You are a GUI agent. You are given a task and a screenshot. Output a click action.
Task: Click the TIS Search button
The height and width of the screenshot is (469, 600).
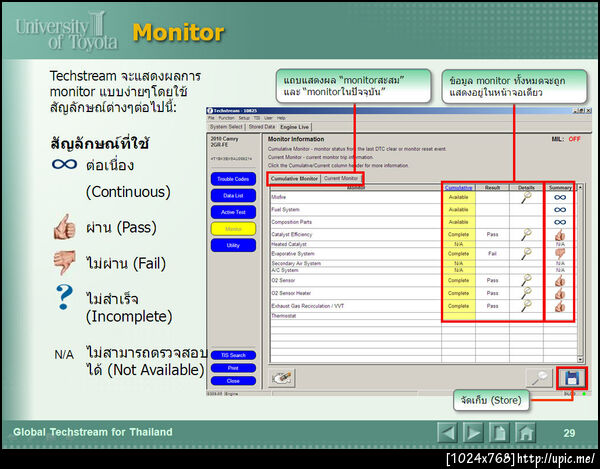point(233,355)
